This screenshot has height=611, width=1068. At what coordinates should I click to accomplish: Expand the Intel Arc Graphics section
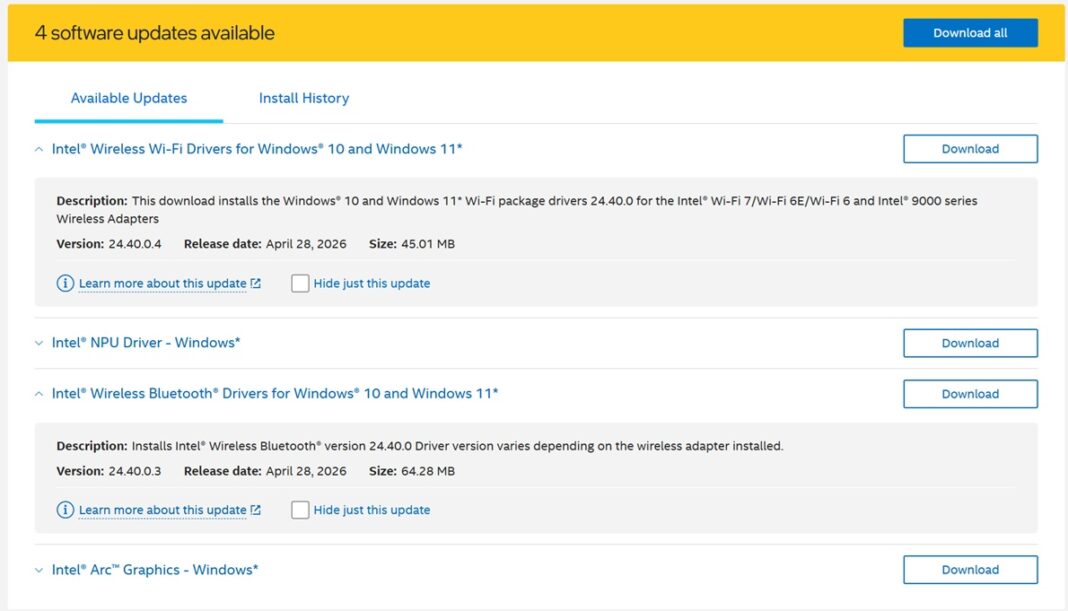point(38,568)
